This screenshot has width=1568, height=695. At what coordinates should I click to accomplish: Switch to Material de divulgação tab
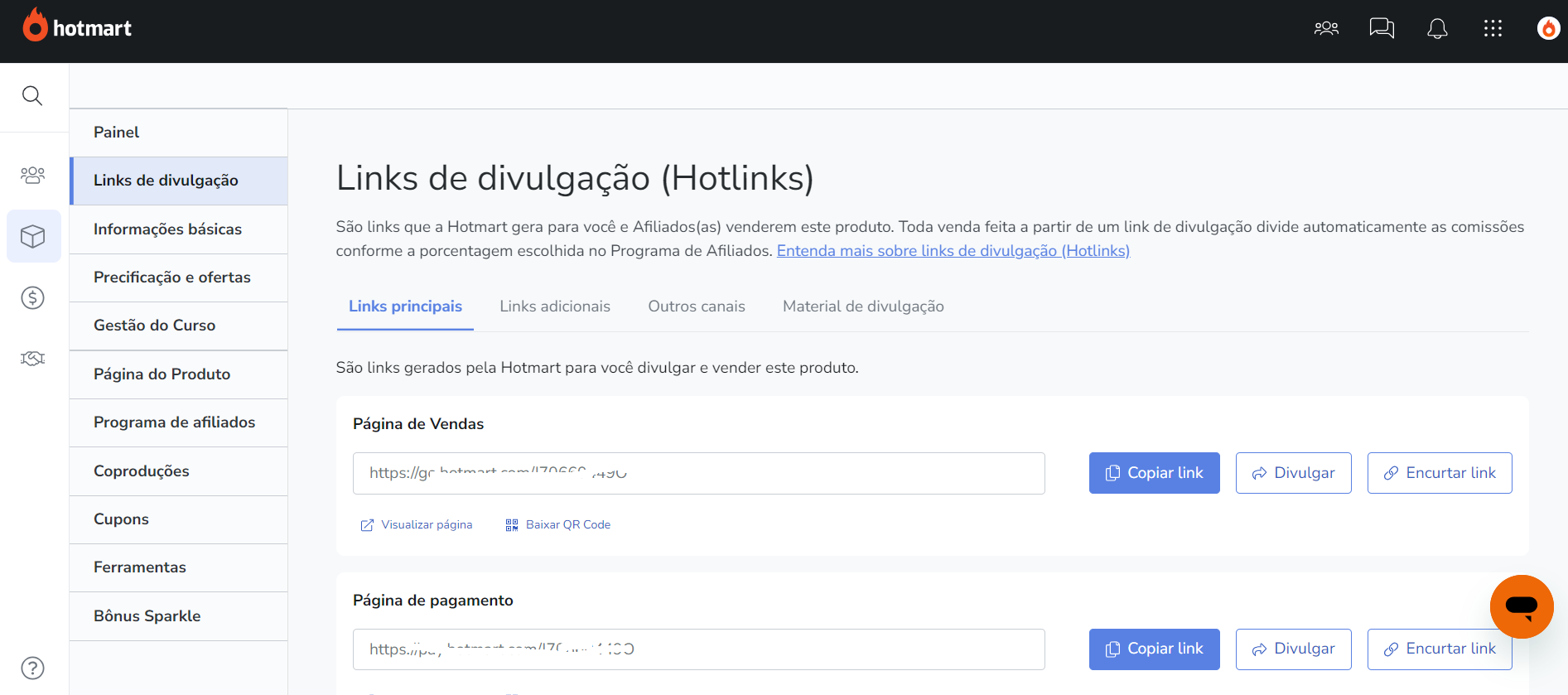point(863,306)
